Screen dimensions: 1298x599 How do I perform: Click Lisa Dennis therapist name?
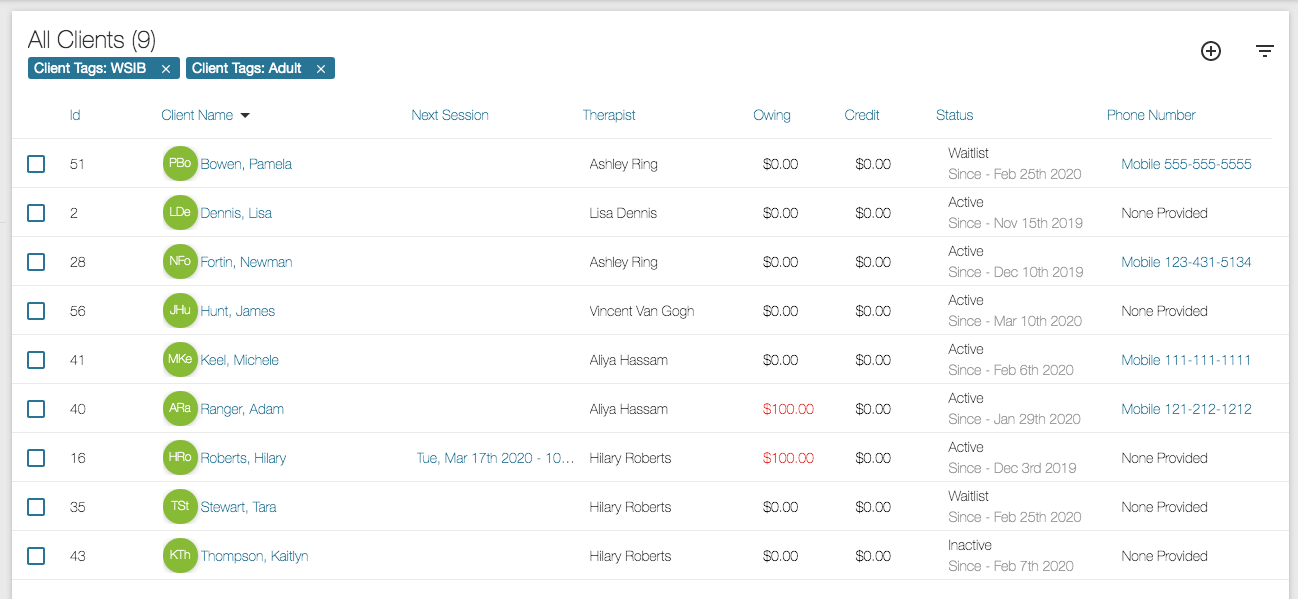pos(623,213)
